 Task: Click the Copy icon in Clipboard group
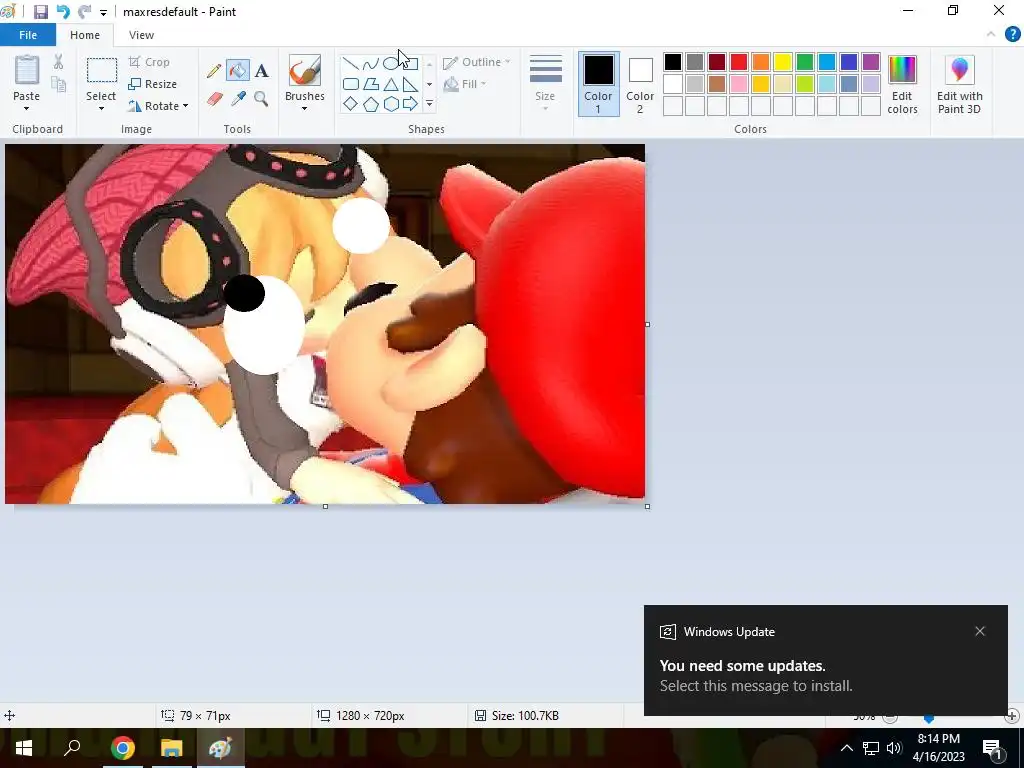tap(58, 84)
